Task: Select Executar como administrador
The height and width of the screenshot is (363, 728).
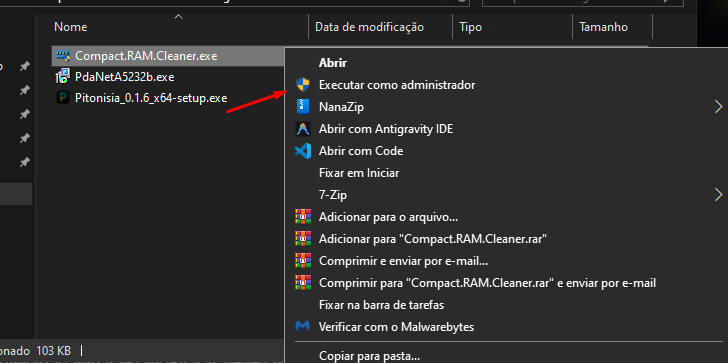Action: point(397,85)
